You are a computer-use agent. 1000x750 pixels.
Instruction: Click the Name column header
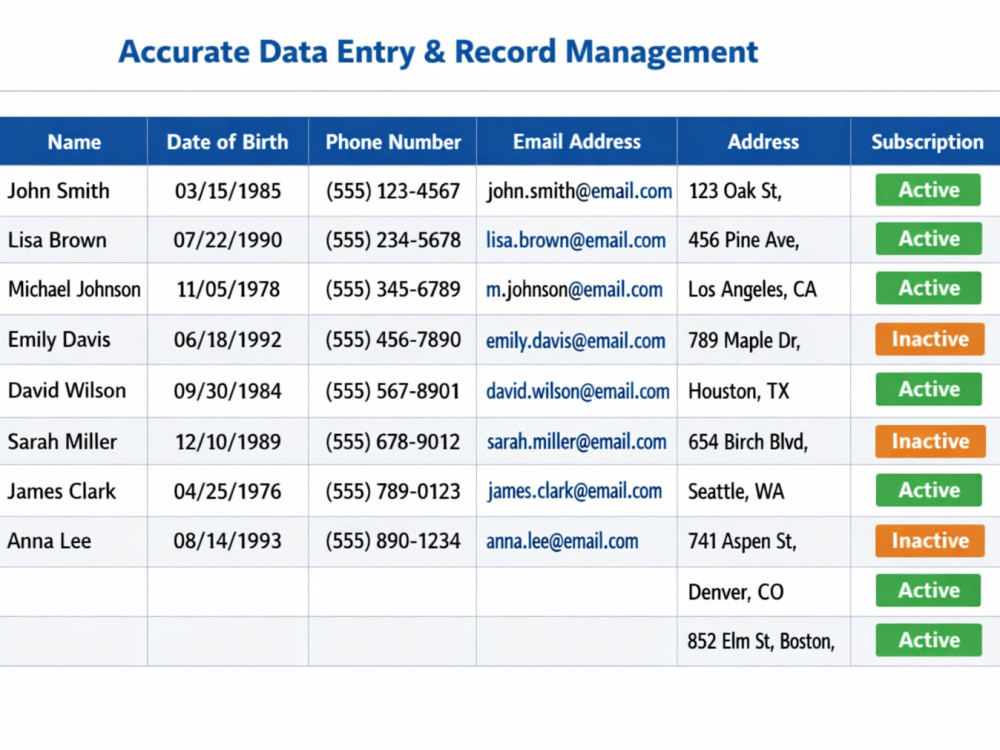click(74, 142)
